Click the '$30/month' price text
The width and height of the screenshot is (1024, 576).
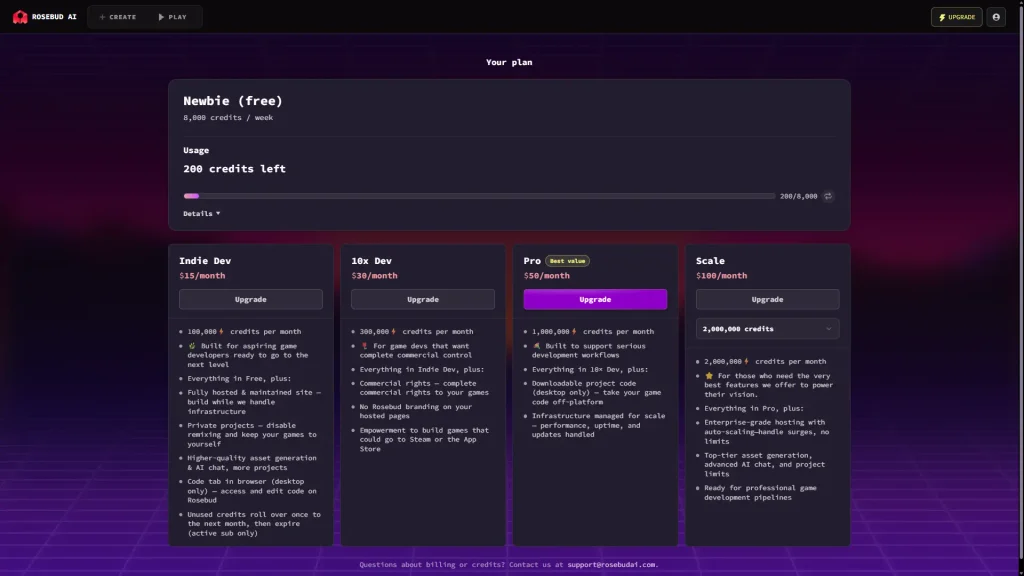(x=374, y=276)
